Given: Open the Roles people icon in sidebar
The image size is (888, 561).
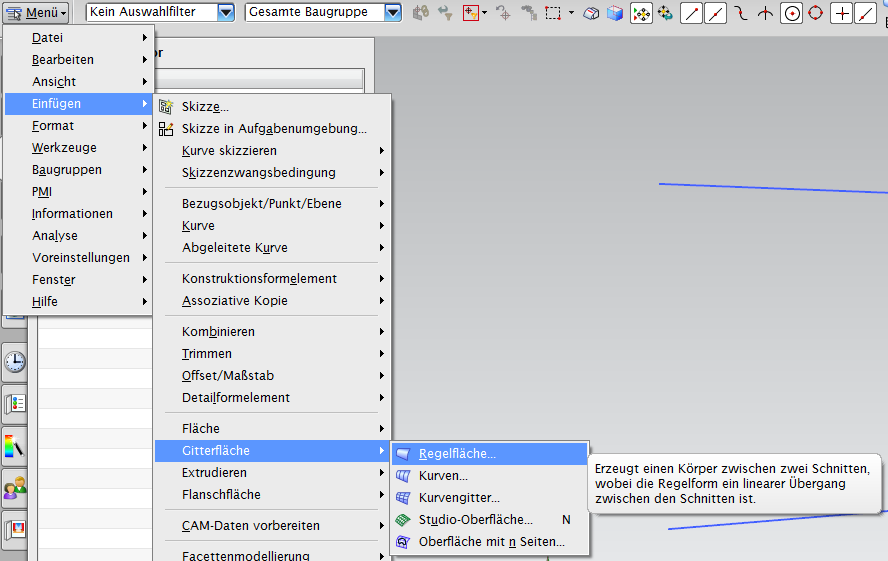Looking at the screenshot, I should click(15, 488).
